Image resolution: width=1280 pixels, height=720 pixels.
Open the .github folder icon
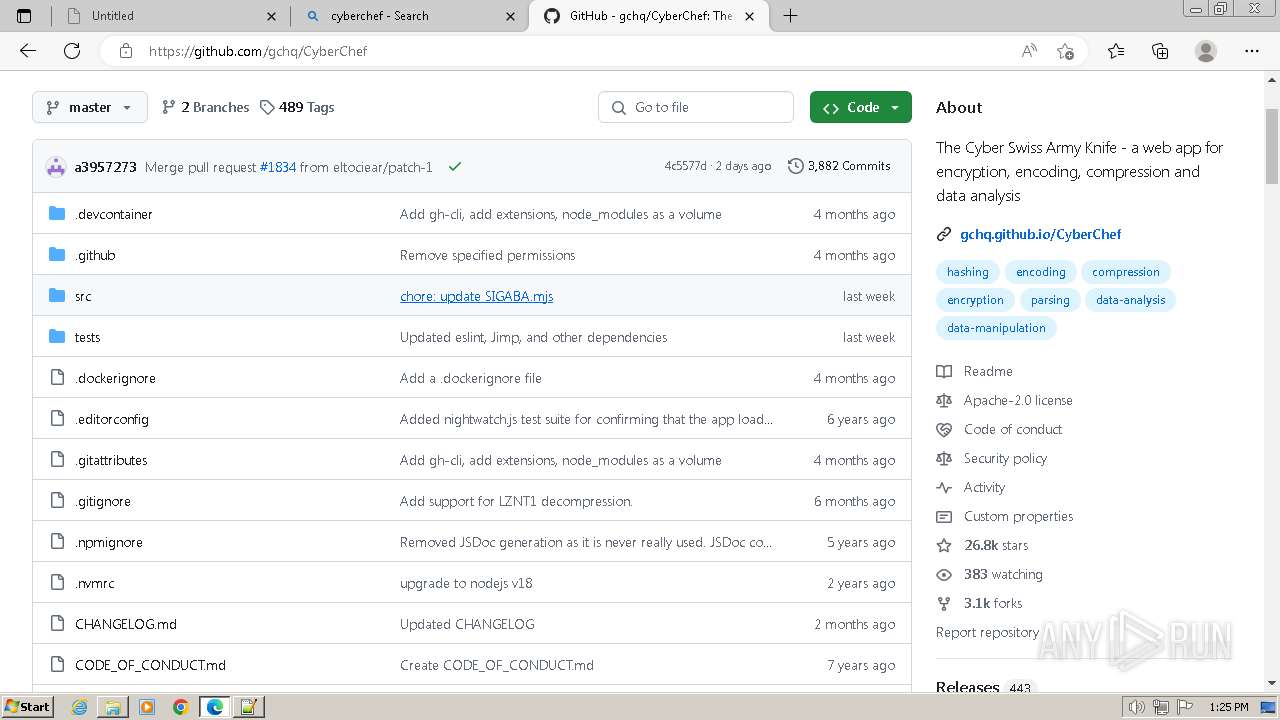click(x=57, y=254)
